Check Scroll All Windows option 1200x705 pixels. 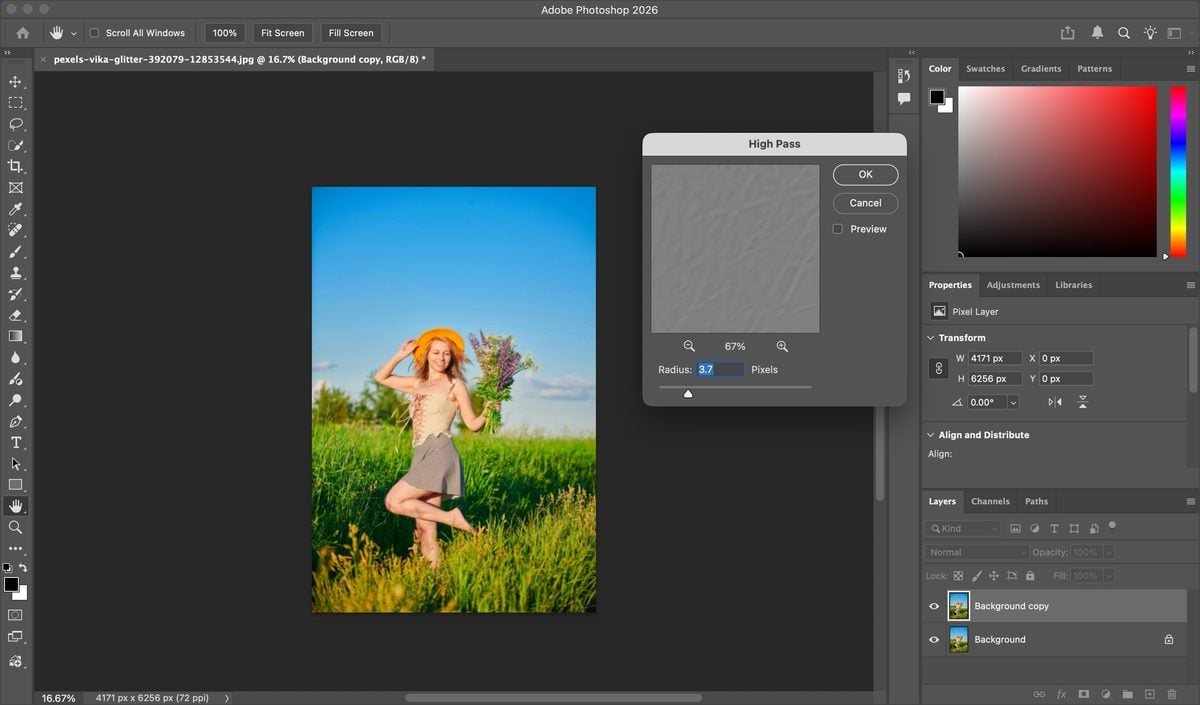(x=94, y=33)
